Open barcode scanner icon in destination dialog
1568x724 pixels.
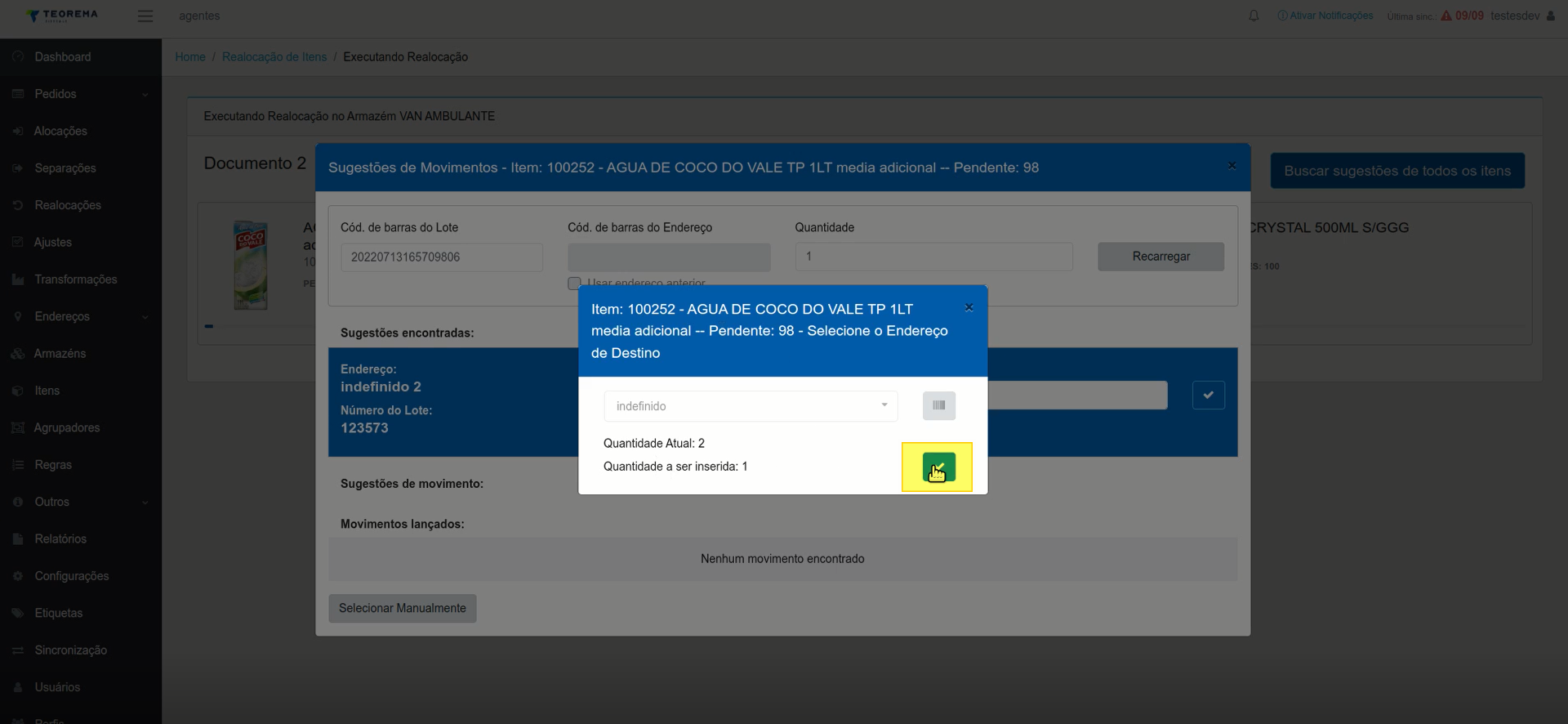[x=939, y=405]
